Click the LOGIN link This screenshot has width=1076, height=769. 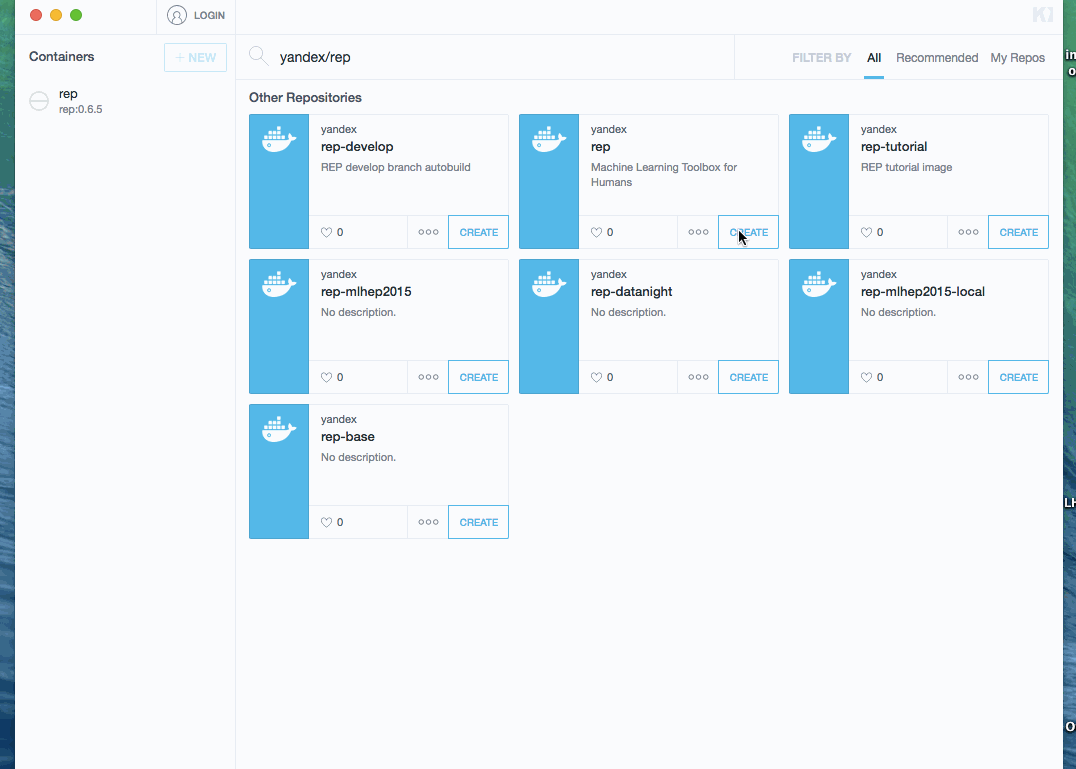click(209, 15)
